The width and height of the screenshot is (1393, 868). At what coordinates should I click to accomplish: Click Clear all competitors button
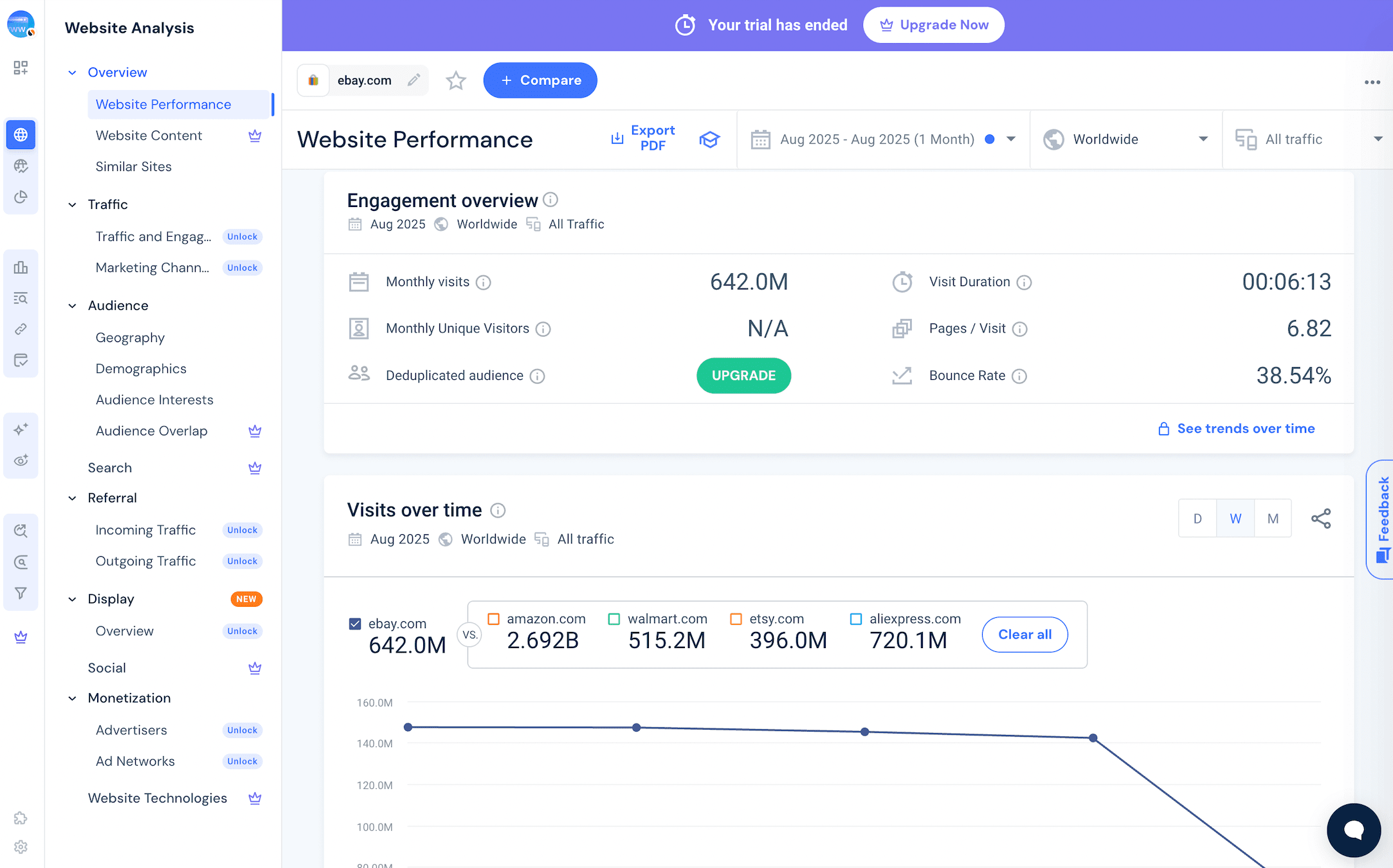coord(1025,635)
